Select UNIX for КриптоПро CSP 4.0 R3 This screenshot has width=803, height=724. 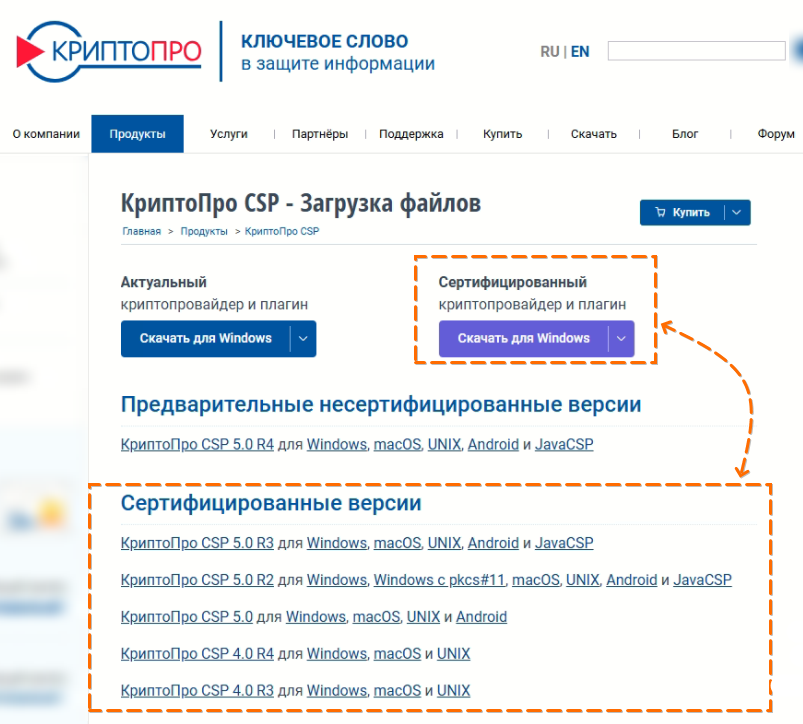coord(454,690)
